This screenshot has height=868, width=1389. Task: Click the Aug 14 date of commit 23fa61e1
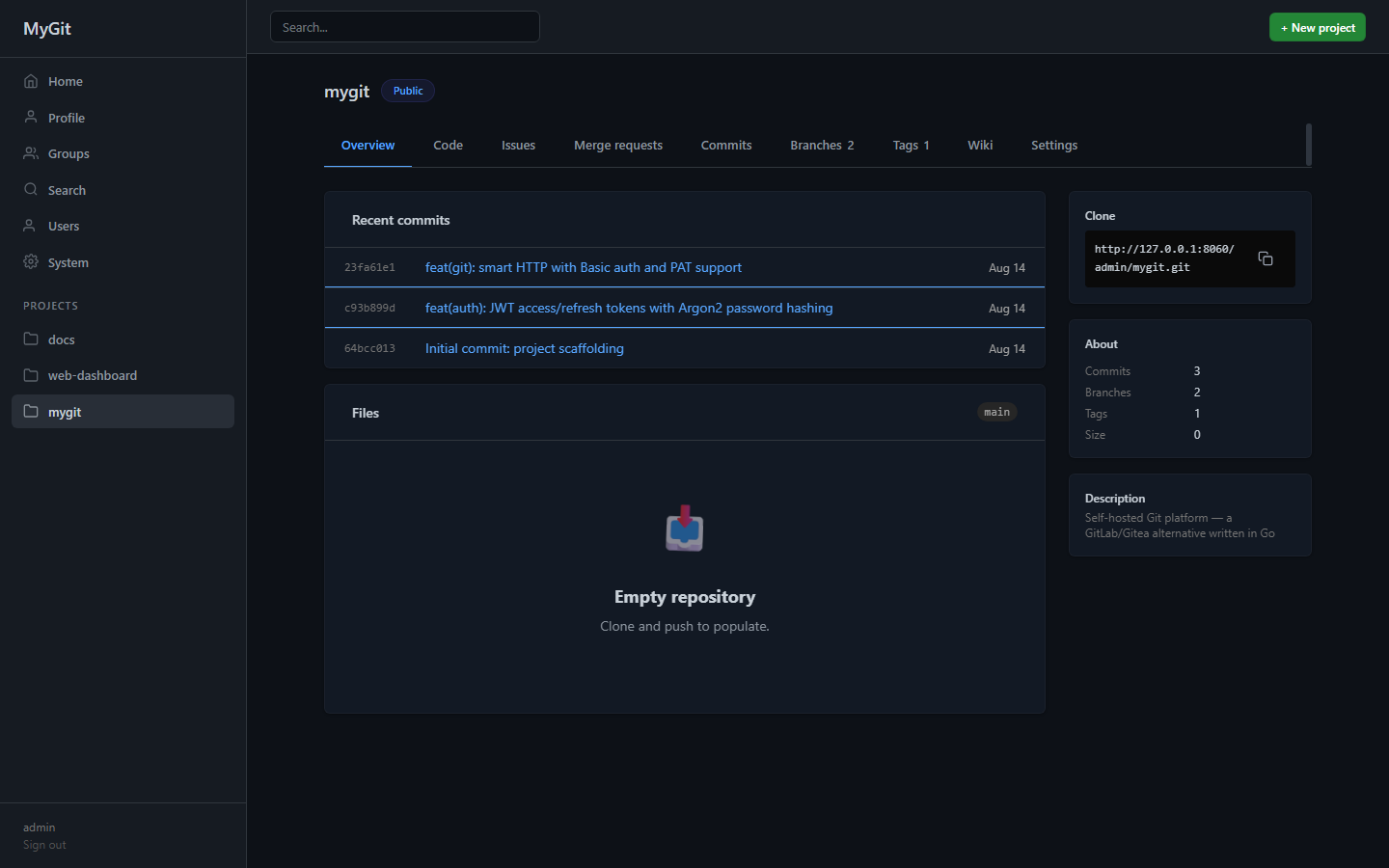[1007, 268]
